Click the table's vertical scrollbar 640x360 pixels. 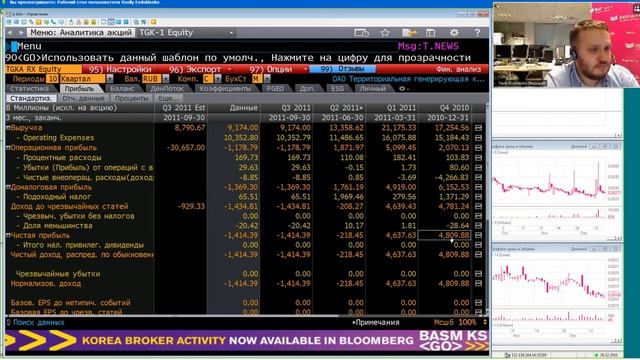click(487, 208)
